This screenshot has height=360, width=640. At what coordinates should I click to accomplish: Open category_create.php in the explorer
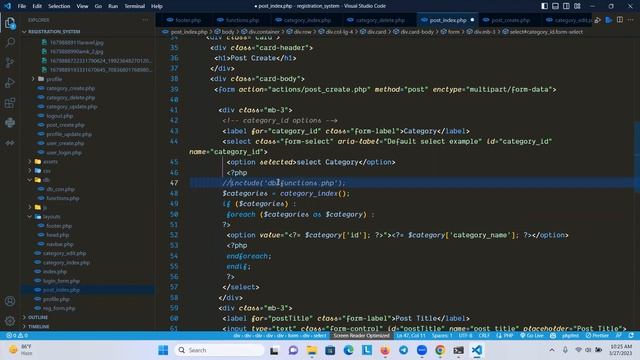click(70, 88)
